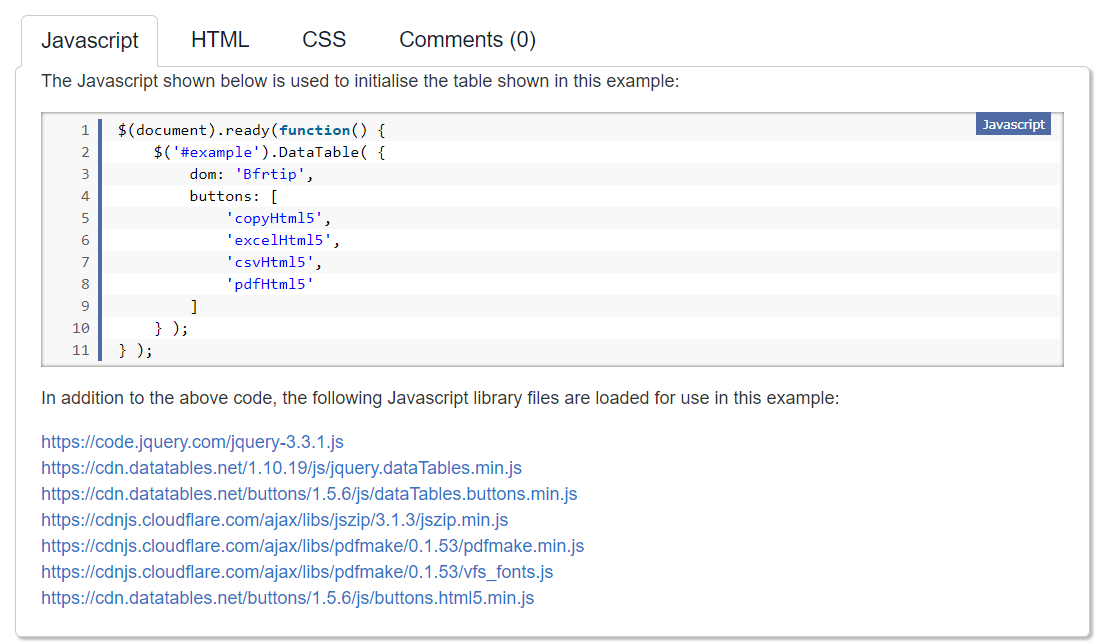Image resolution: width=1098 pixels, height=643 pixels.
Task: Open the Comments (0) tab
Action: [x=467, y=40]
